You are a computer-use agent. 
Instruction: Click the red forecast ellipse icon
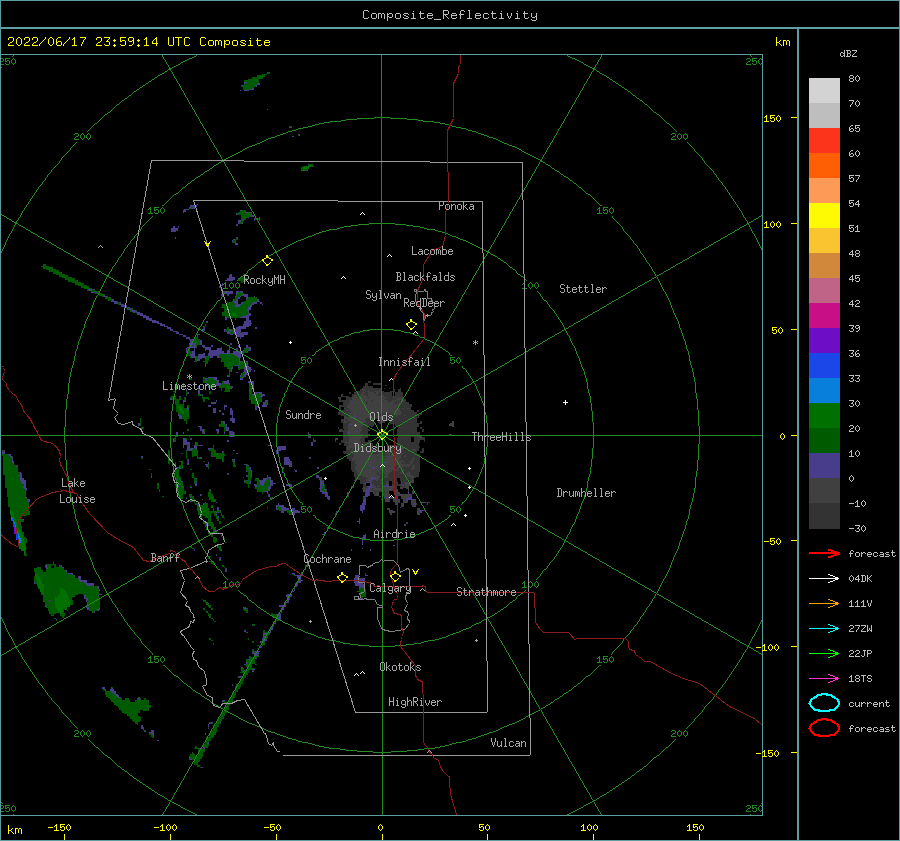click(824, 728)
